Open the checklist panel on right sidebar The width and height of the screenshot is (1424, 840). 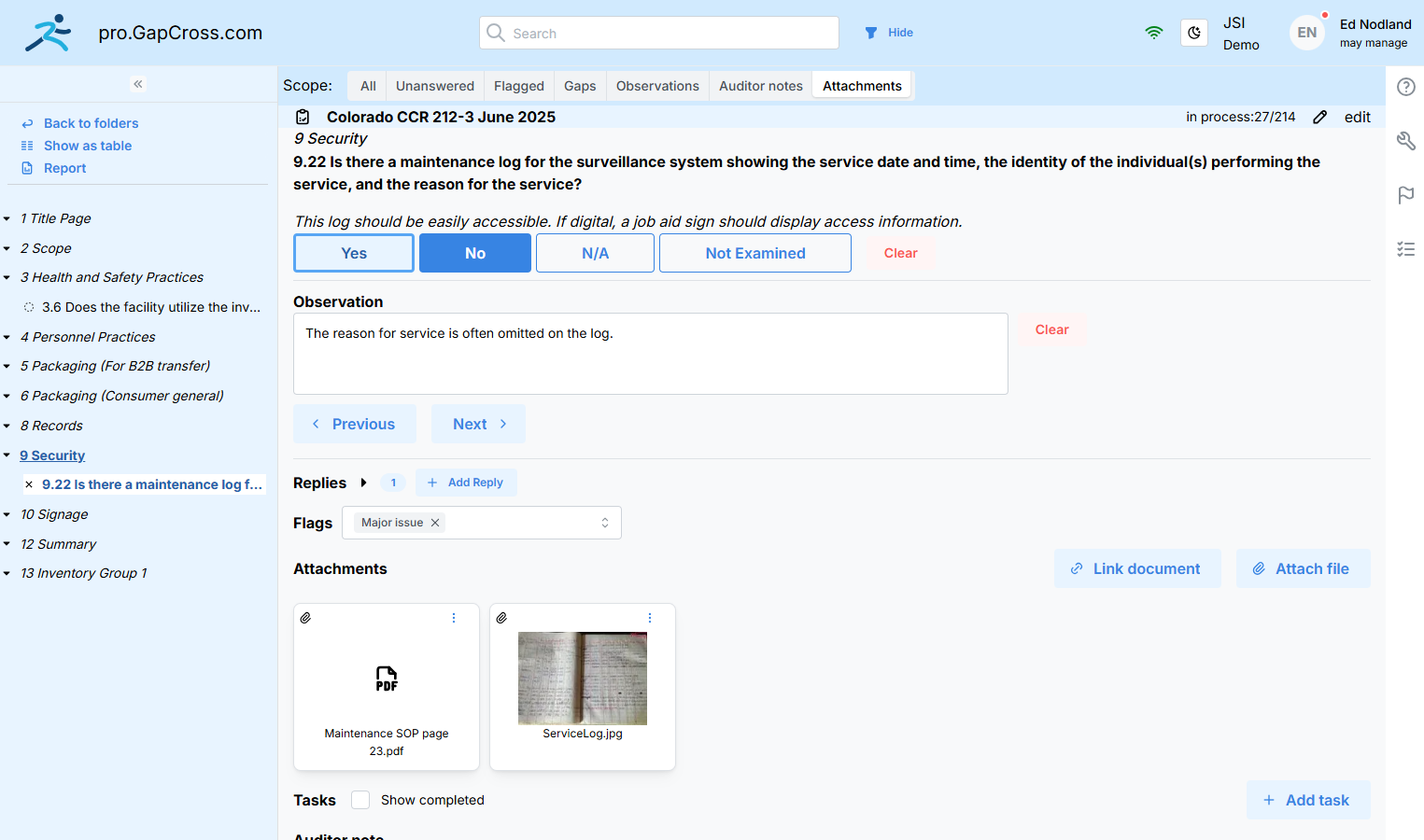1406,249
